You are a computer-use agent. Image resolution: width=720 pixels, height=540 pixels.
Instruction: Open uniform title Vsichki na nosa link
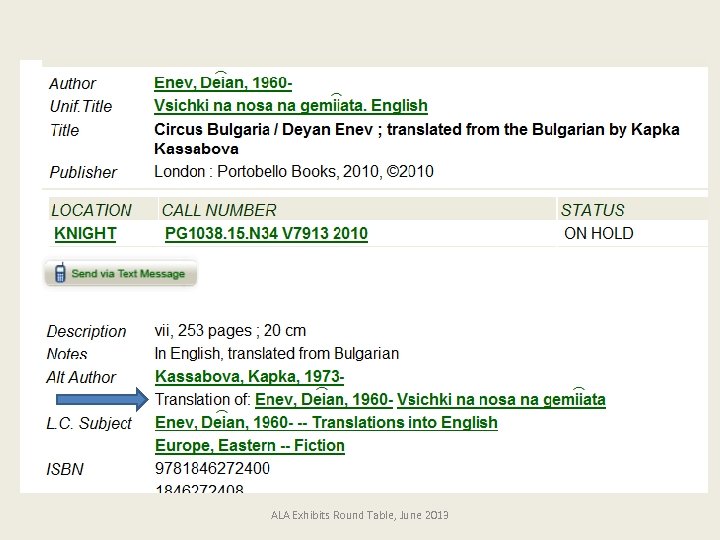[290, 106]
